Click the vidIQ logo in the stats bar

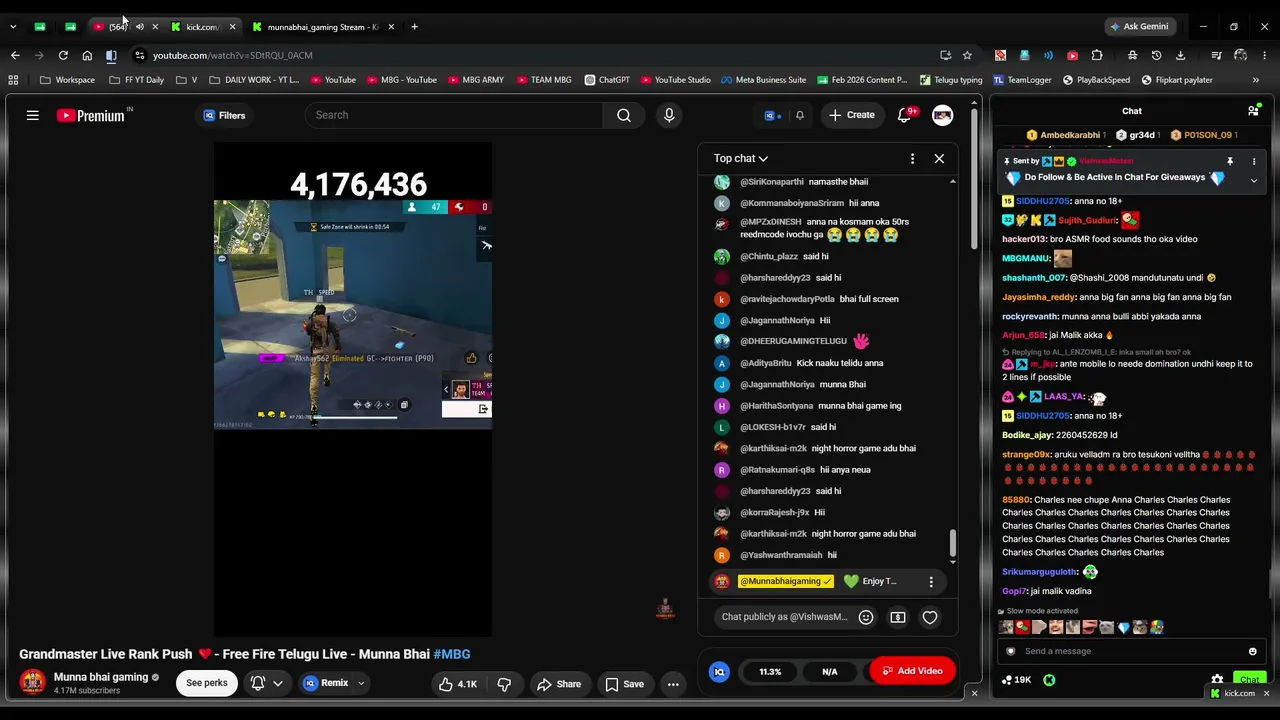coord(719,671)
